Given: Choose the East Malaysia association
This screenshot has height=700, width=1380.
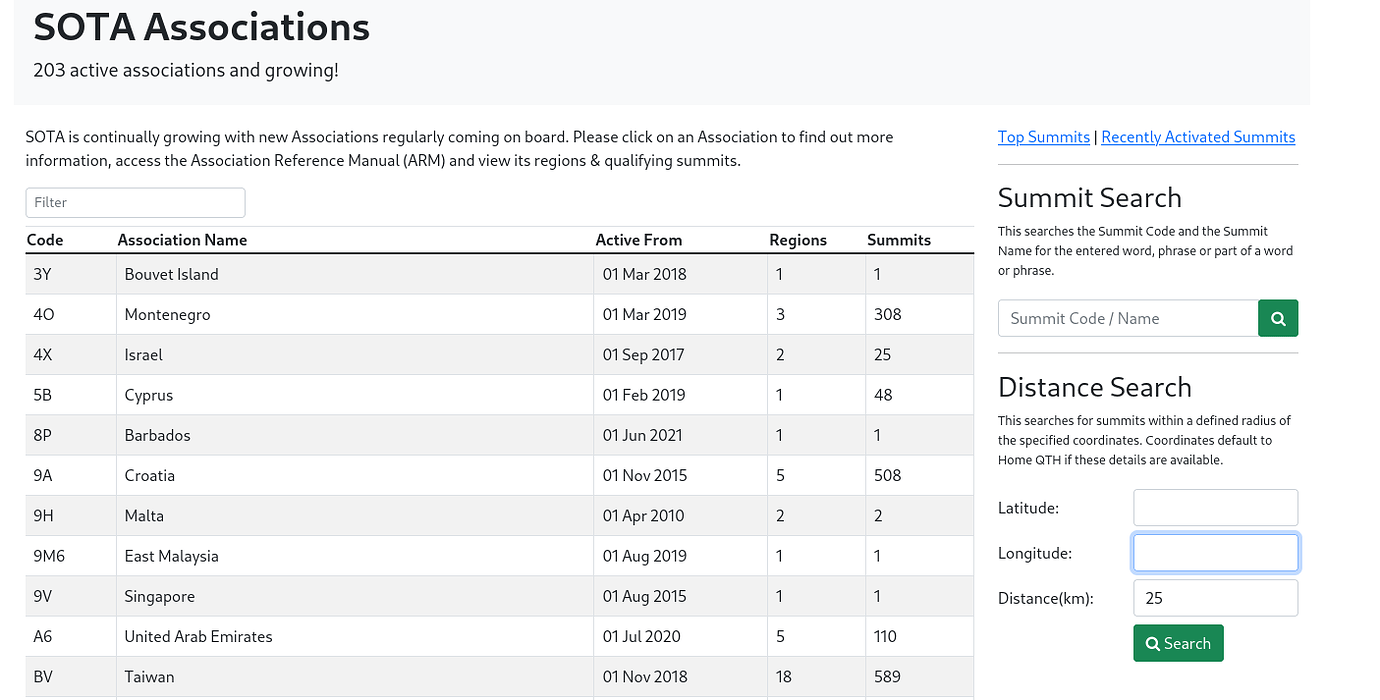Looking at the screenshot, I should tap(171, 556).
